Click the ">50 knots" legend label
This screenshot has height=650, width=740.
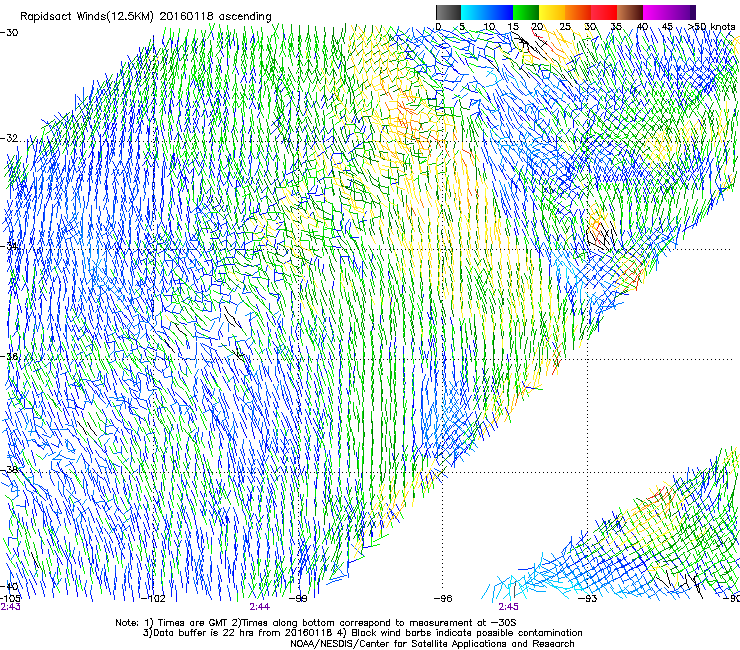[712, 27]
